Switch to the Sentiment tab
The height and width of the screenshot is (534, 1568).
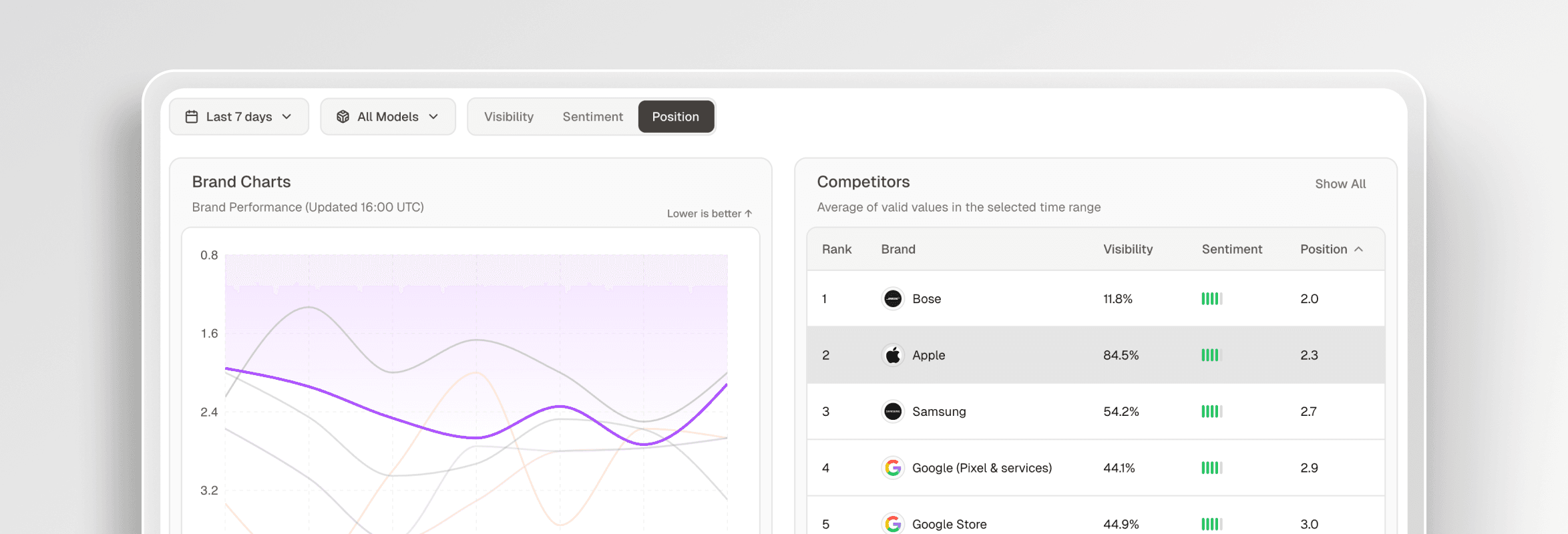point(592,117)
